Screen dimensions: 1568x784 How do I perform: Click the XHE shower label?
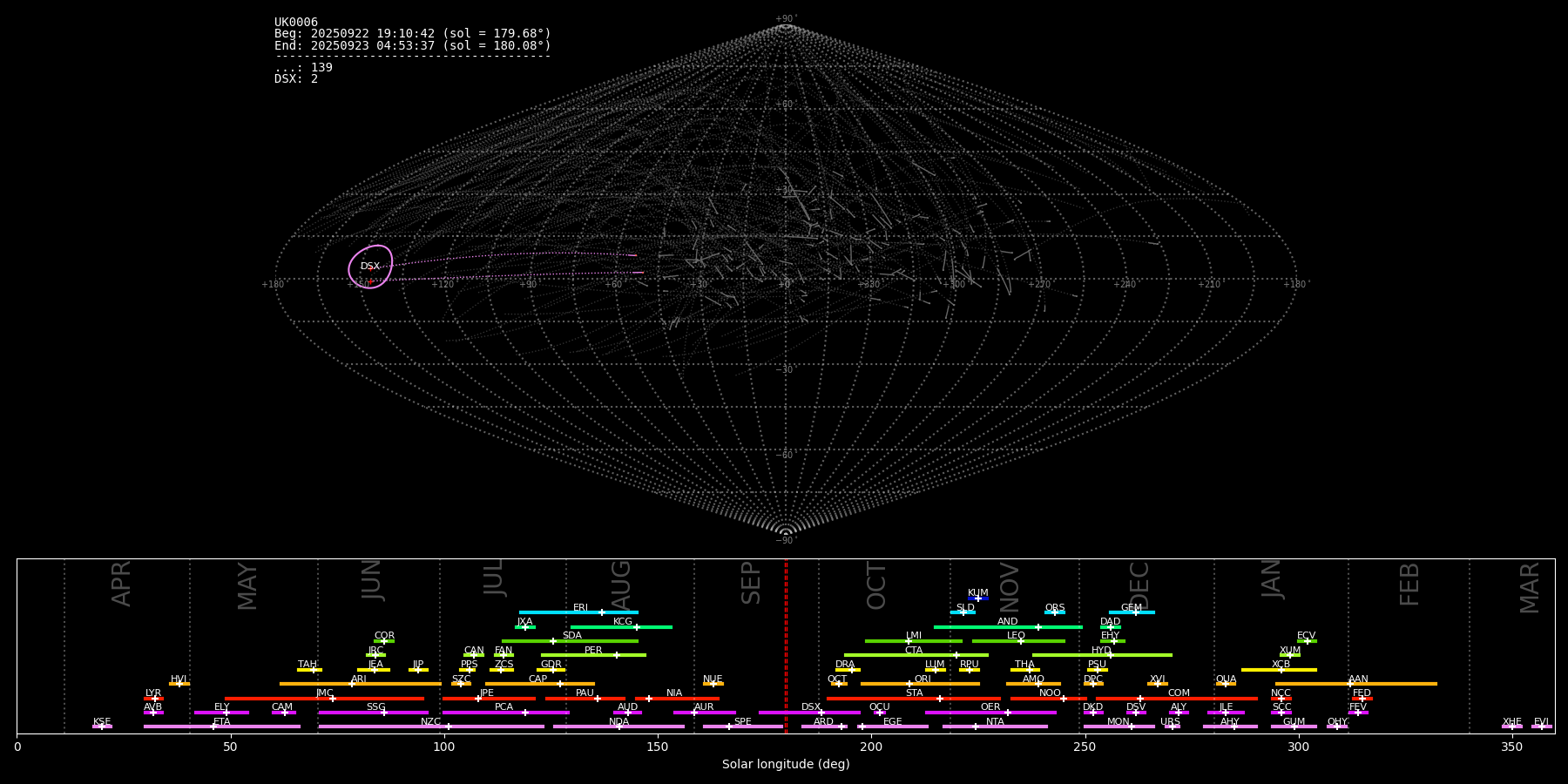[x=1511, y=722]
